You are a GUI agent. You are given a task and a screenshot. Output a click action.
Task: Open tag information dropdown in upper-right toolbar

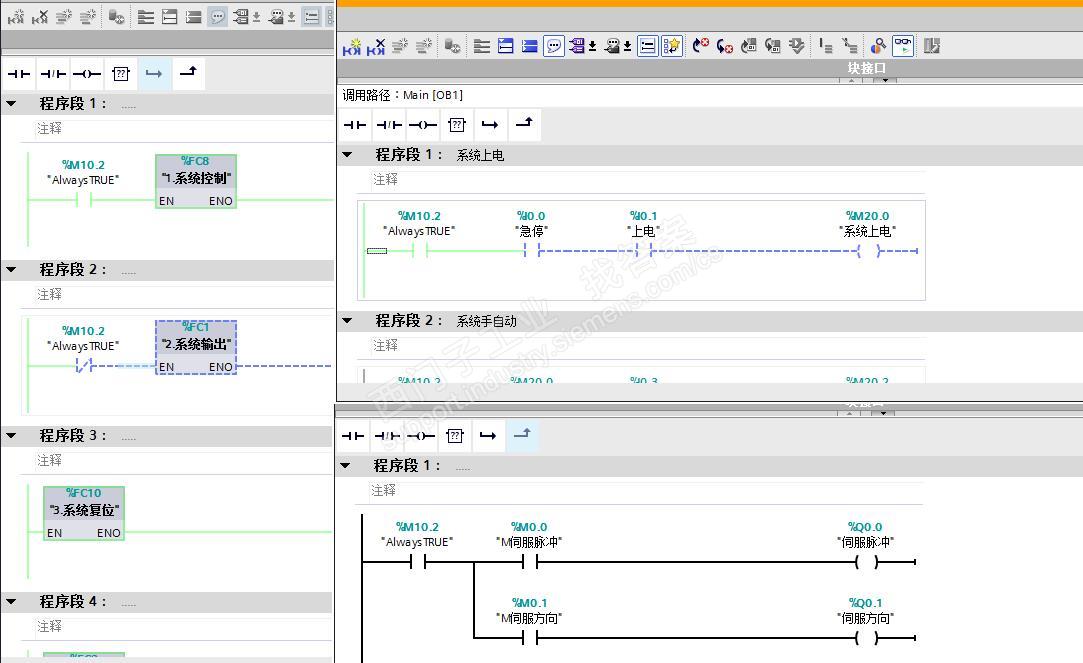coord(627,47)
